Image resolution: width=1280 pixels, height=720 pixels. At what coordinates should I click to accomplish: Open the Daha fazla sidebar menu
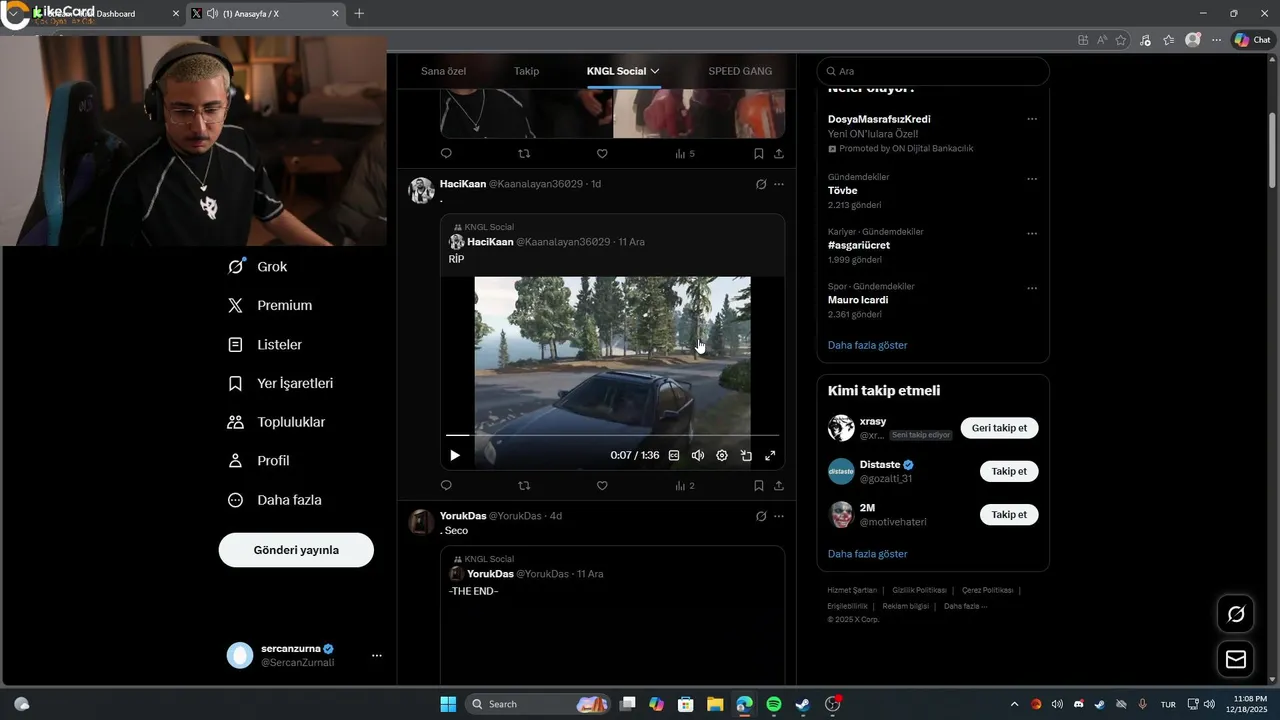pyautogui.click(x=275, y=500)
